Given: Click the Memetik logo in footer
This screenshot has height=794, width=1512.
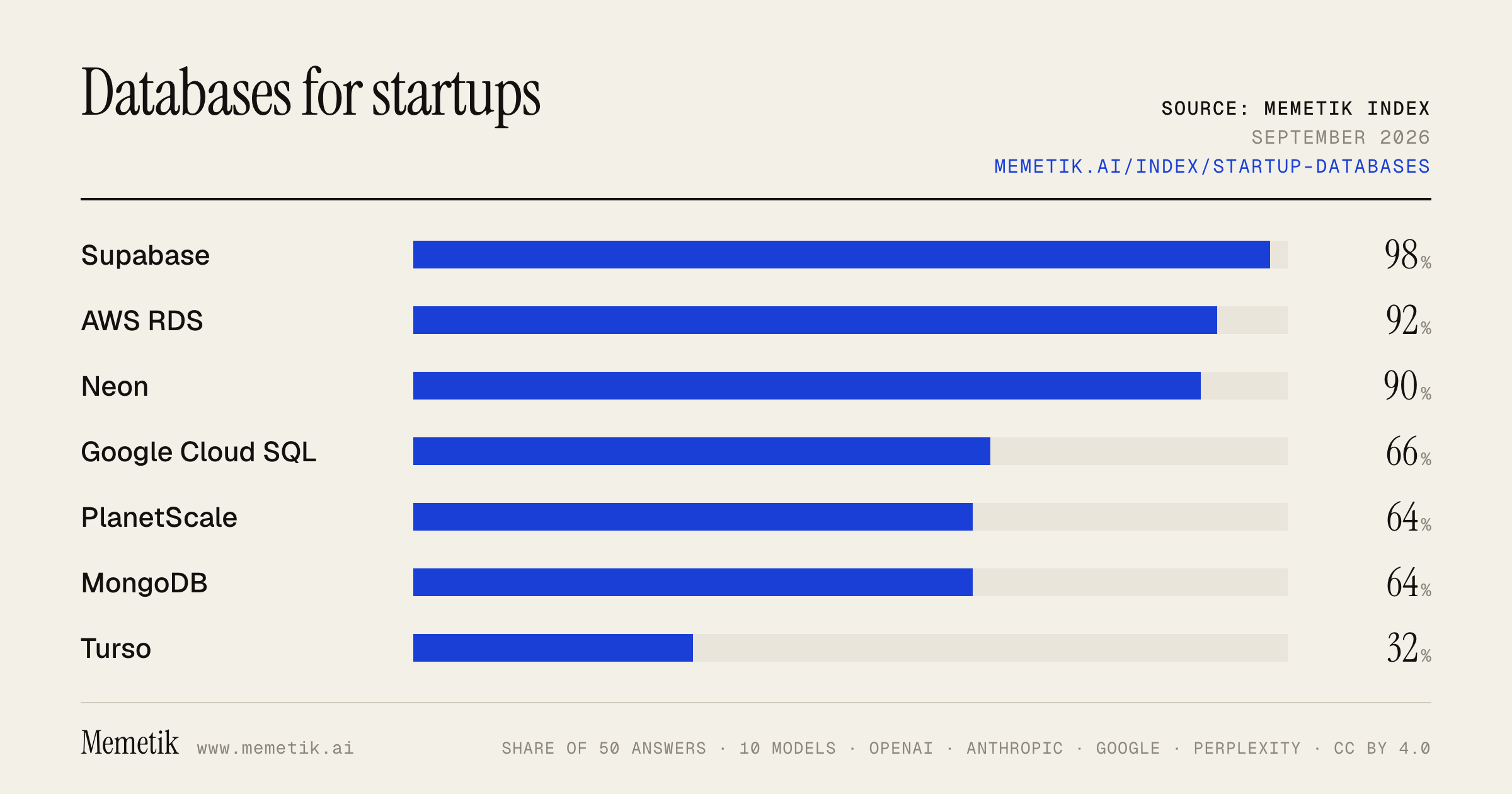Looking at the screenshot, I should tap(130, 742).
